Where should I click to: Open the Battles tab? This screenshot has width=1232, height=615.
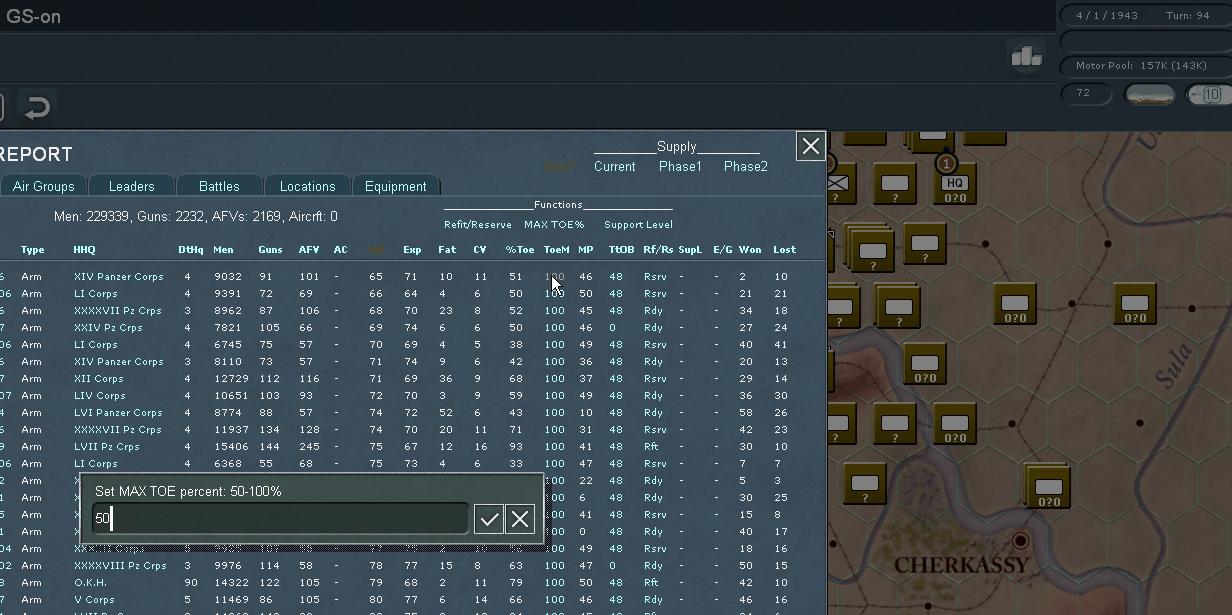219,186
